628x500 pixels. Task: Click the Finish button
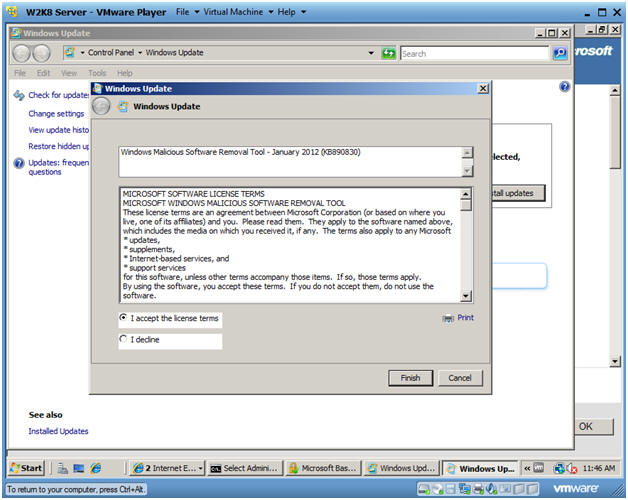411,378
